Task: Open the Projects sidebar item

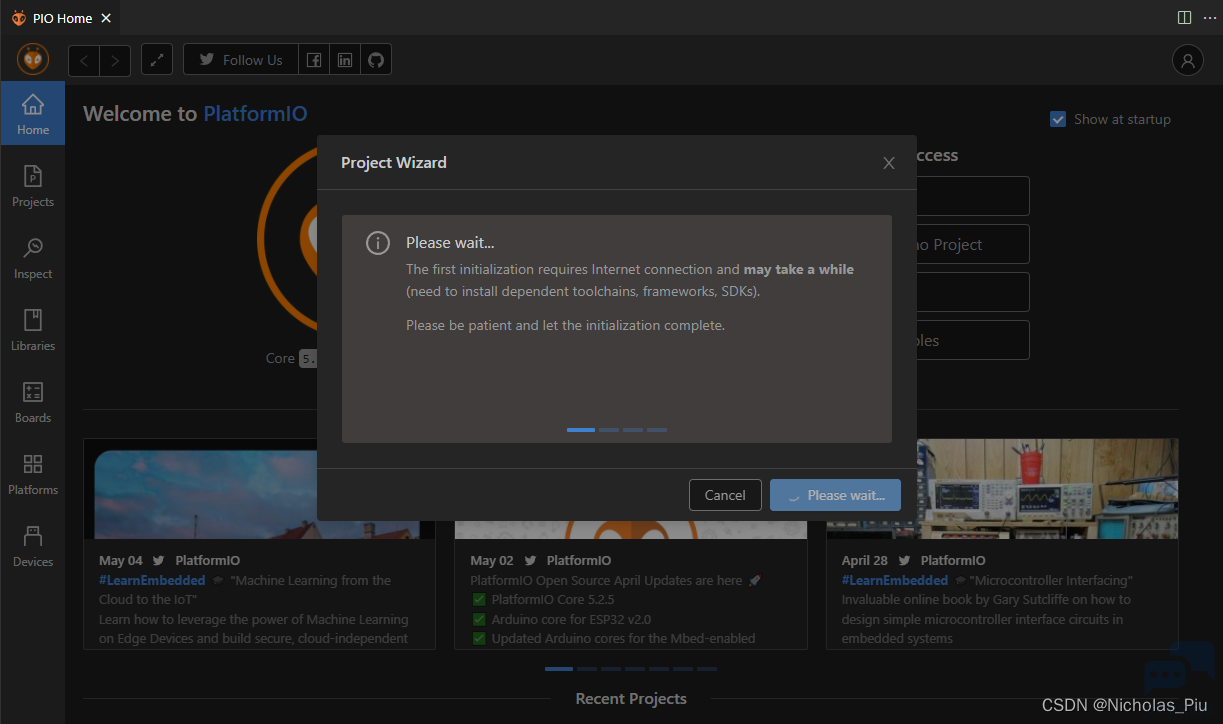Action: click(x=33, y=186)
